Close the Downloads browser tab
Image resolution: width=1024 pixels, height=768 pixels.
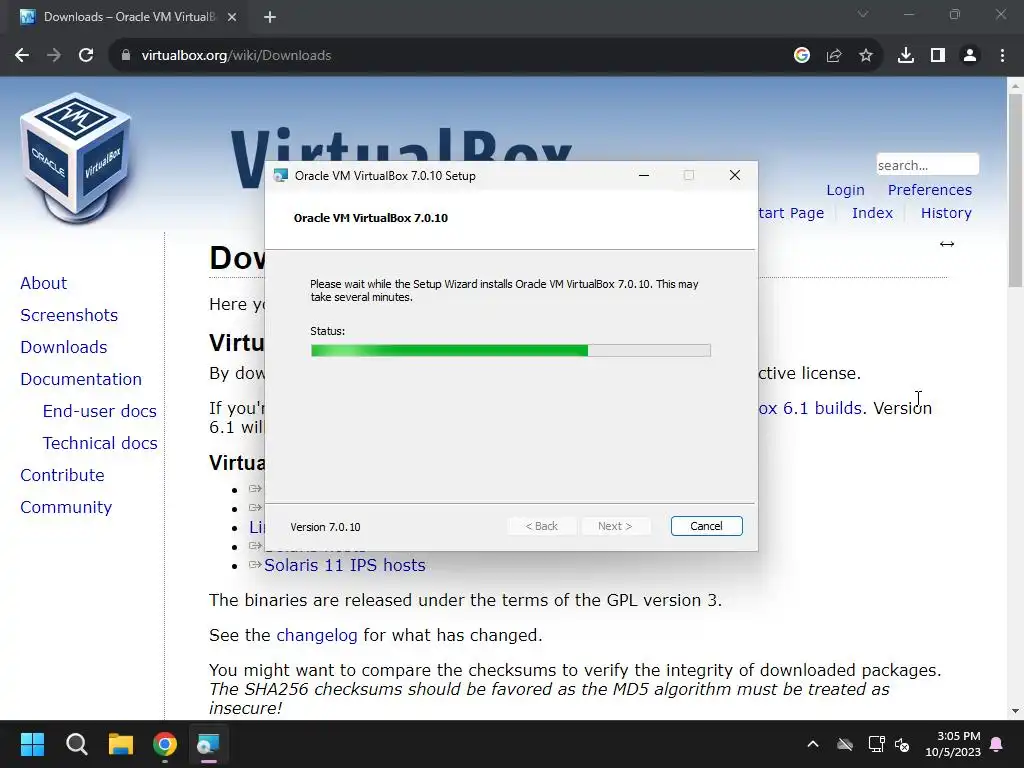pyautogui.click(x=232, y=17)
